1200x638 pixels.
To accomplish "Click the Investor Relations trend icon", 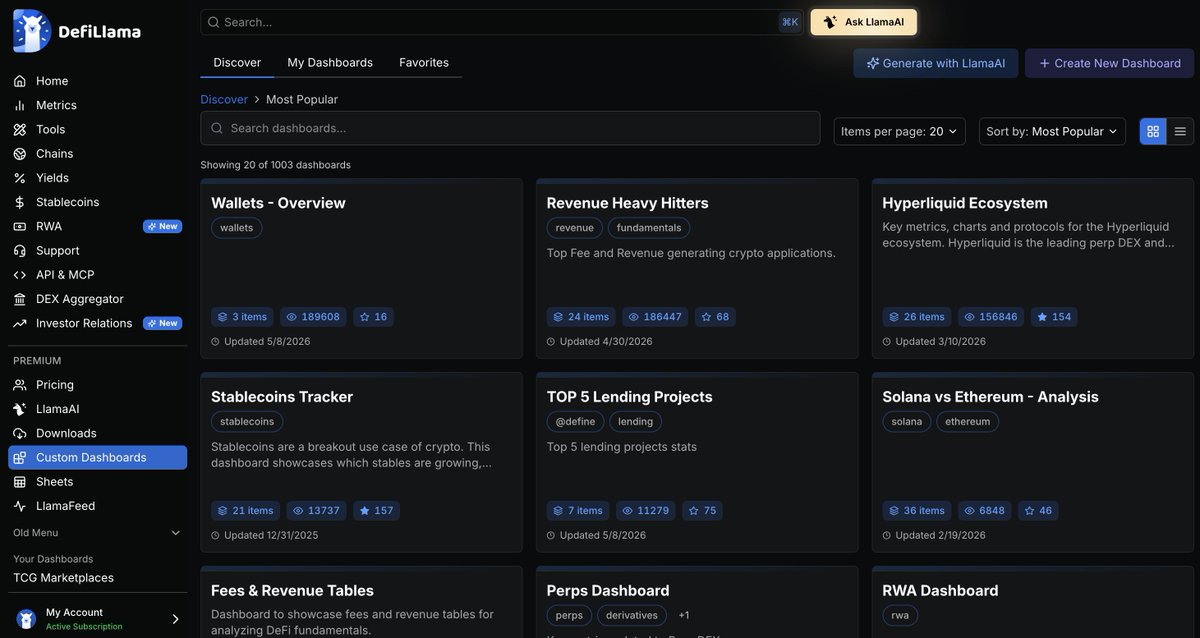I will click(x=20, y=323).
